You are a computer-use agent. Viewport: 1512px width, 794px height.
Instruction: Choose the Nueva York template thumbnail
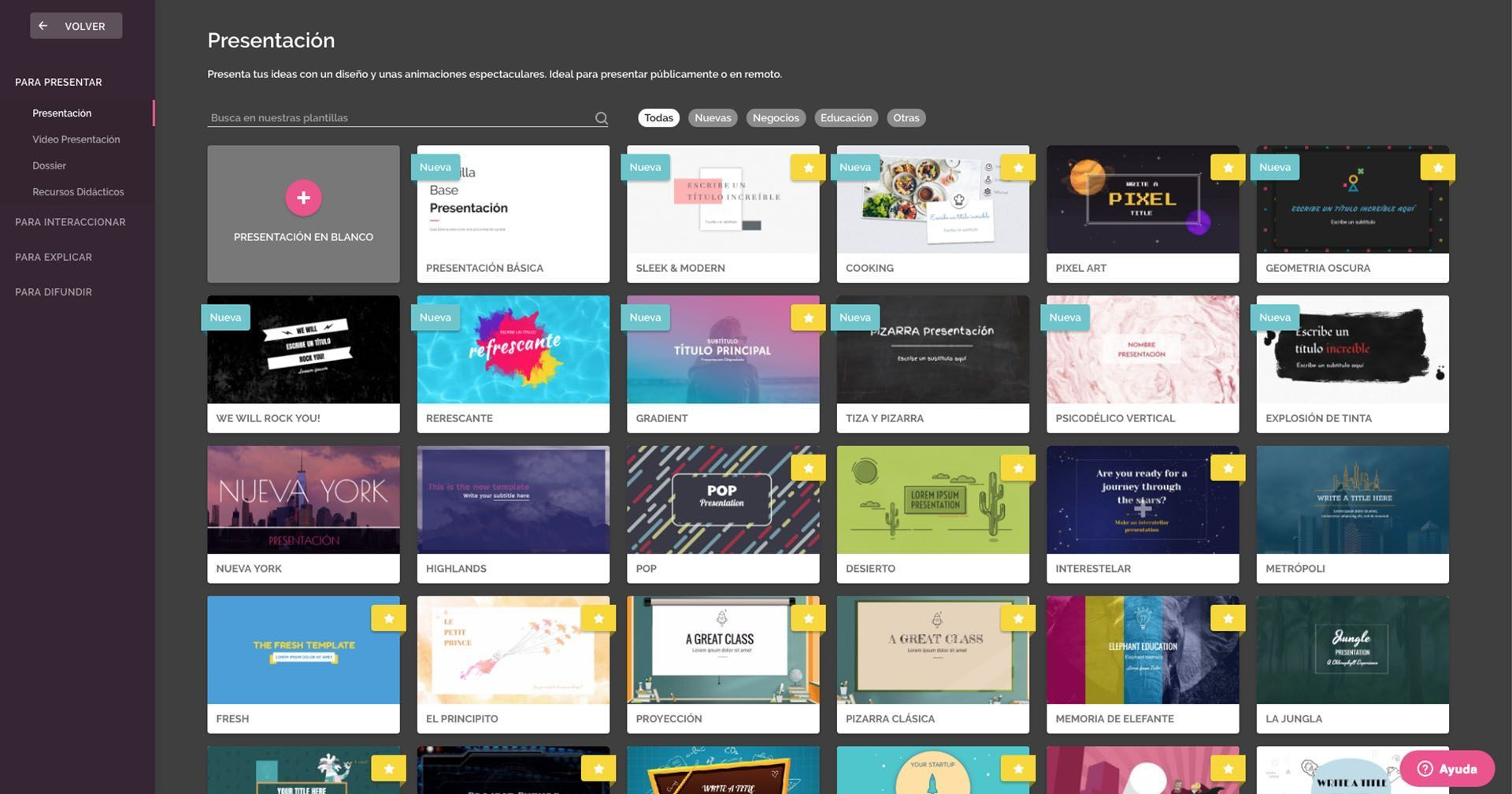coord(303,499)
